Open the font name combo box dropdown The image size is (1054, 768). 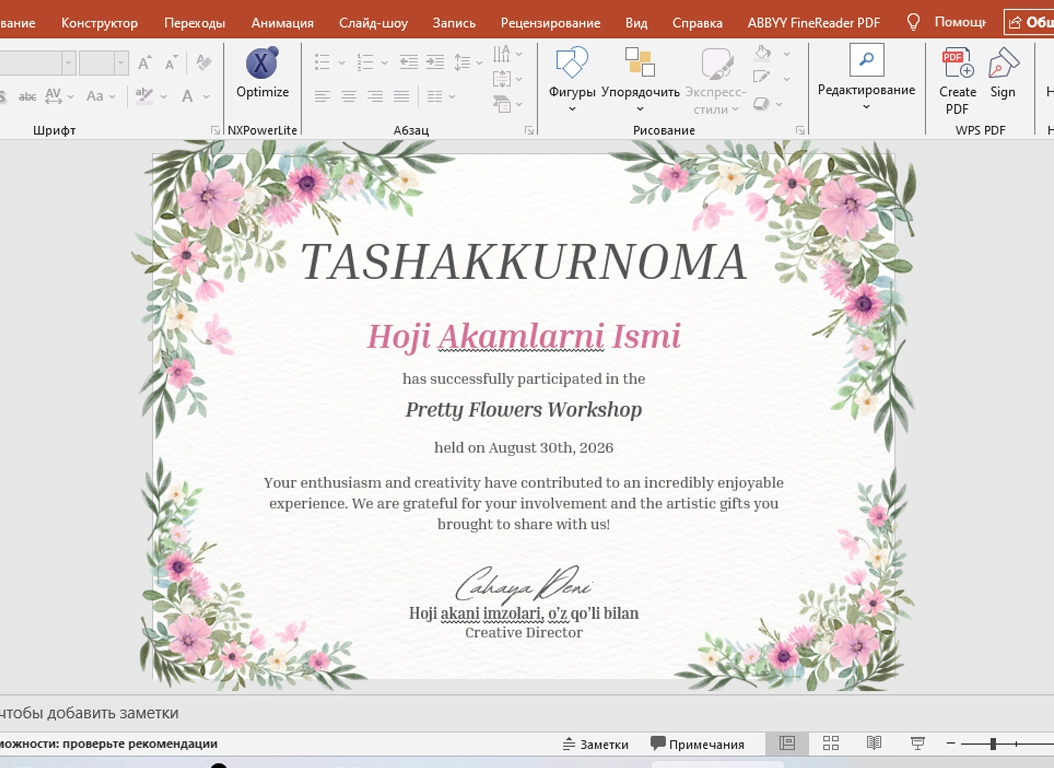click(68, 63)
